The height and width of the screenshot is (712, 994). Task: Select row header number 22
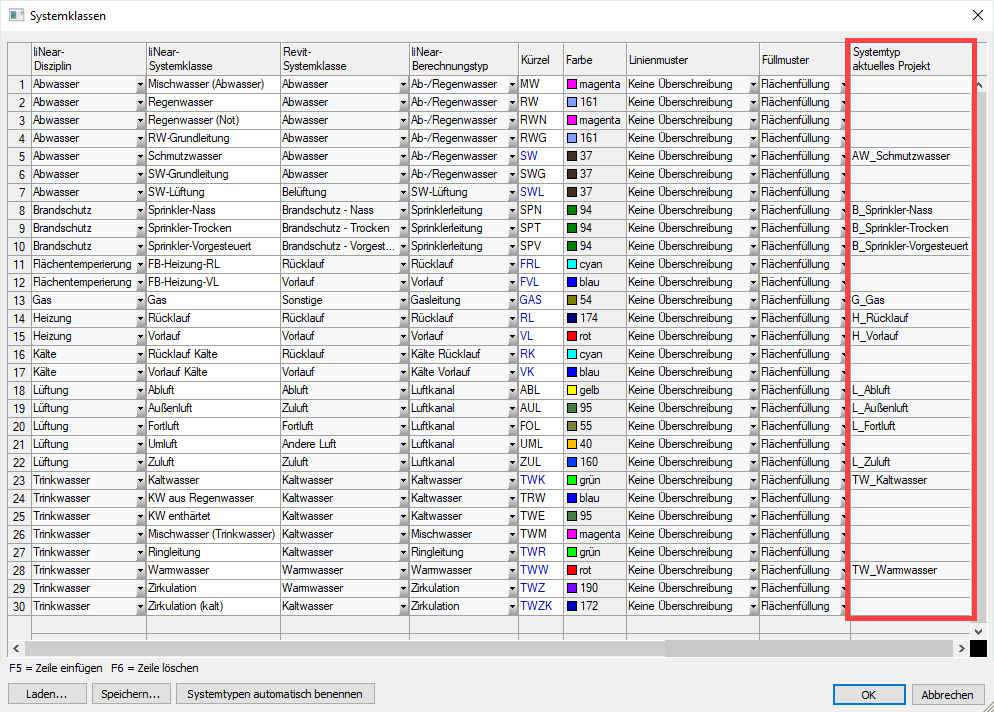(x=20, y=463)
